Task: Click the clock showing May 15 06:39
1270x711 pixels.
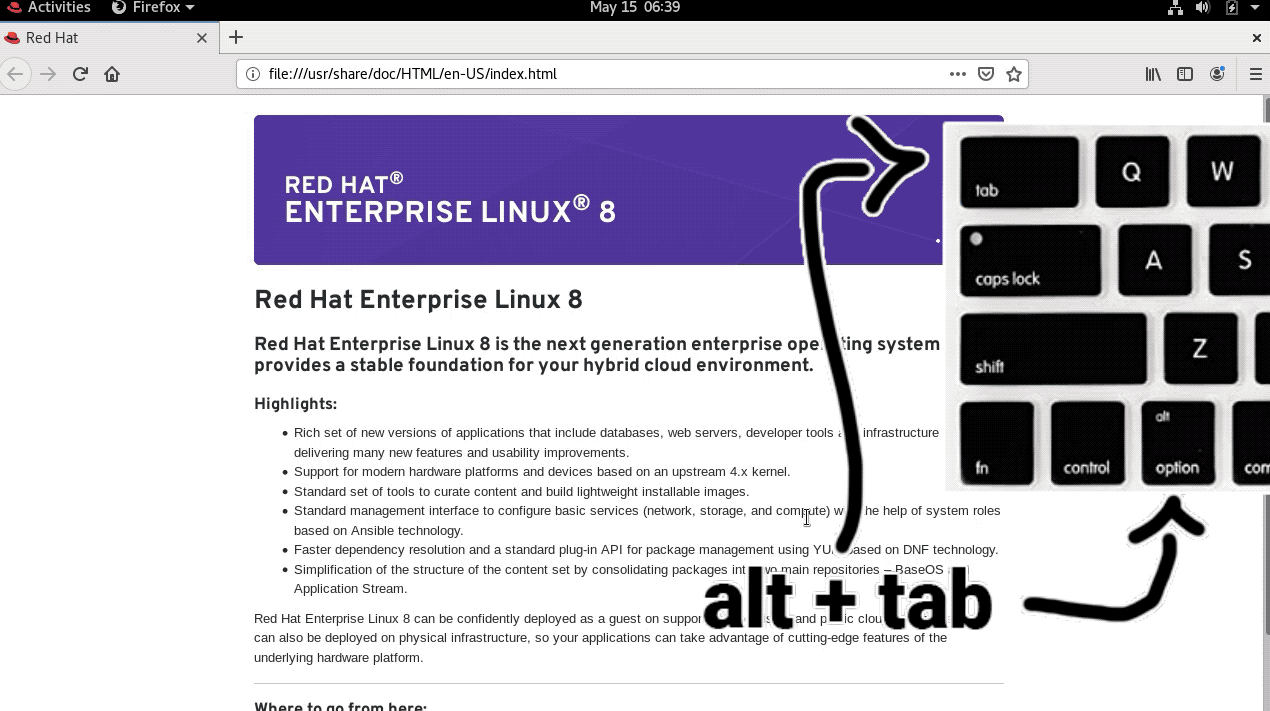Action: (634, 8)
